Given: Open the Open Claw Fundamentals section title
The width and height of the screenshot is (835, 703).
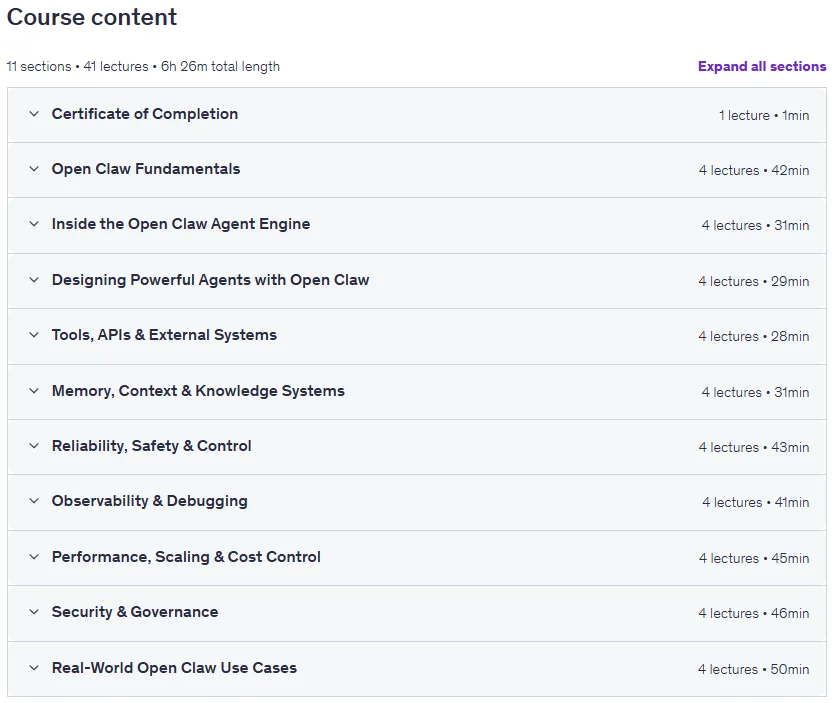Looking at the screenshot, I should click(x=146, y=169).
